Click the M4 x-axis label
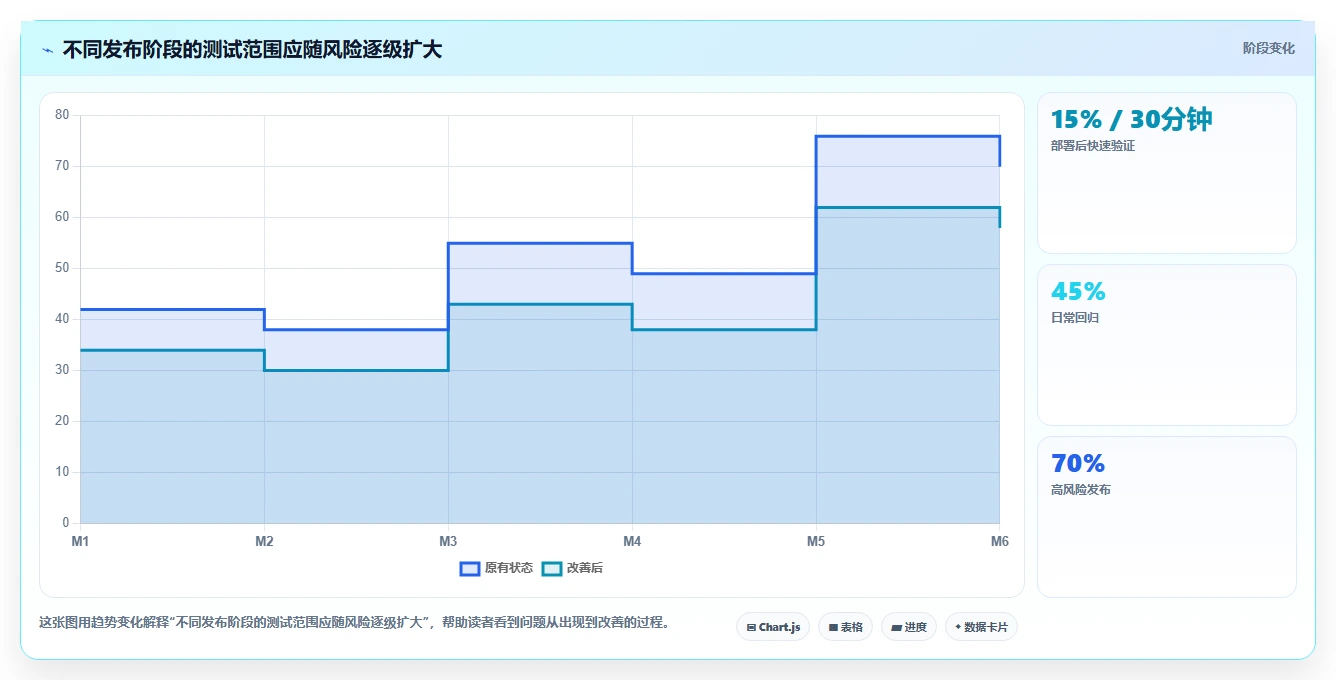The width and height of the screenshot is (1336, 680). point(632,541)
